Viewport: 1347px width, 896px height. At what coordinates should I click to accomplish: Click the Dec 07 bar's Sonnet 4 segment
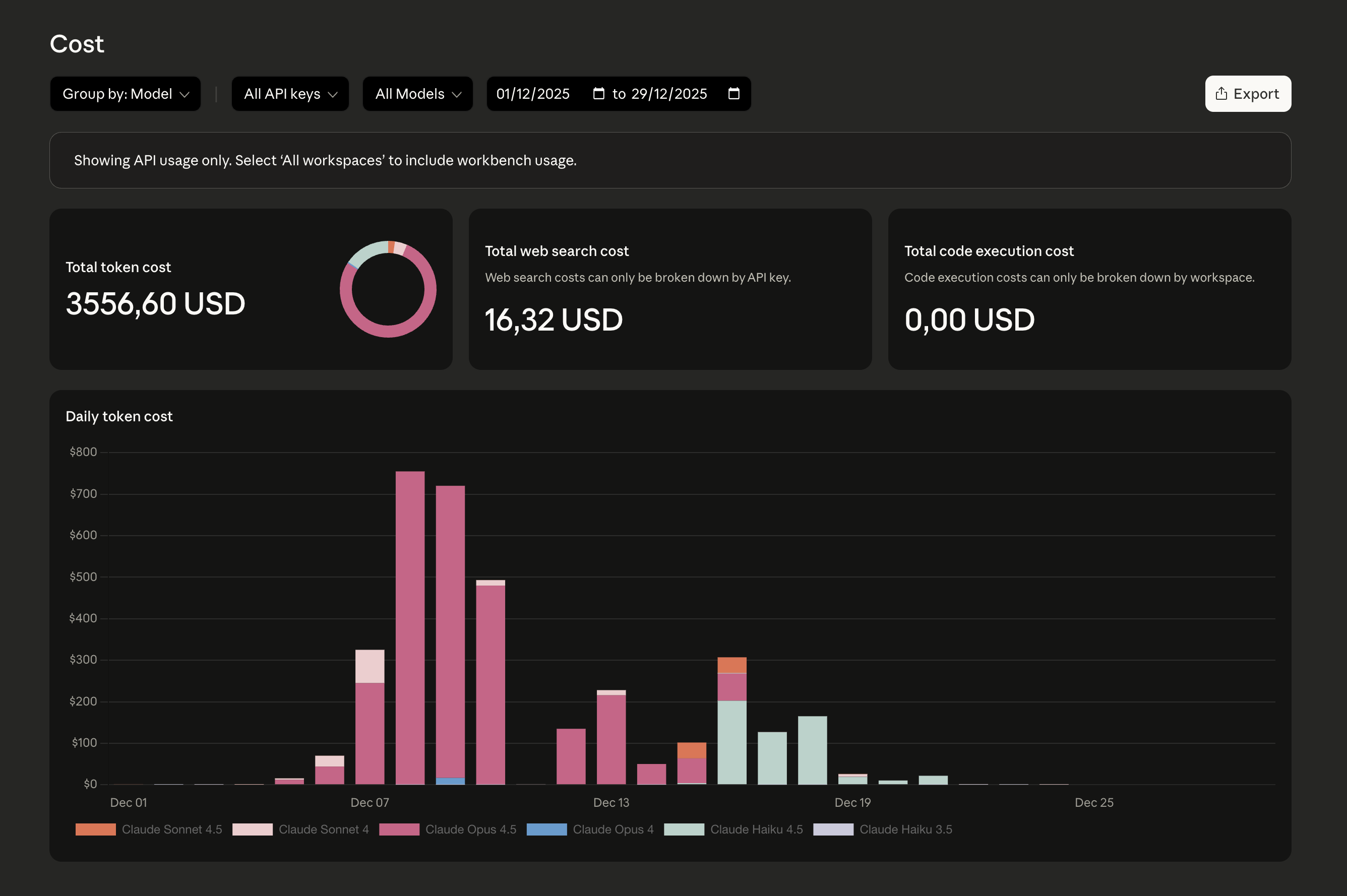[x=370, y=666]
